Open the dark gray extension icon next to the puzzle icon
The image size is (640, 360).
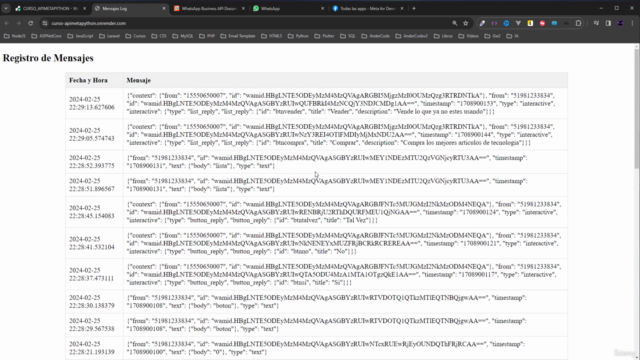pos(567,23)
